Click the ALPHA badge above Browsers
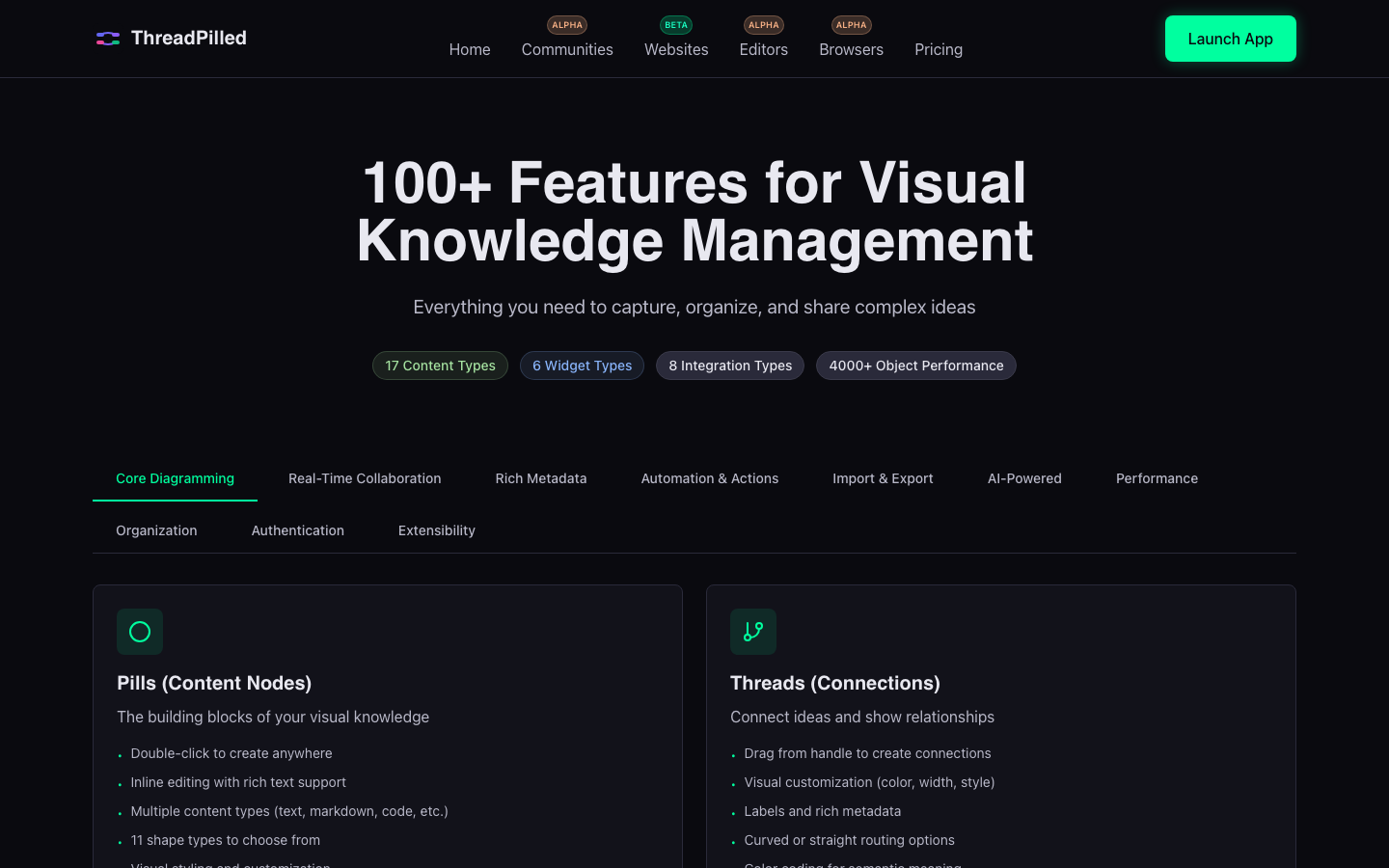Screen dimensions: 1389x868 (852, 25)
